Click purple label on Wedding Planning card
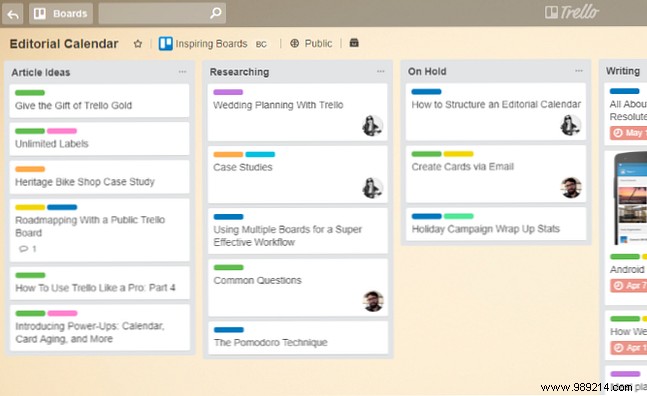This screenshot has height=396, width=647. (x=228, y=92)
